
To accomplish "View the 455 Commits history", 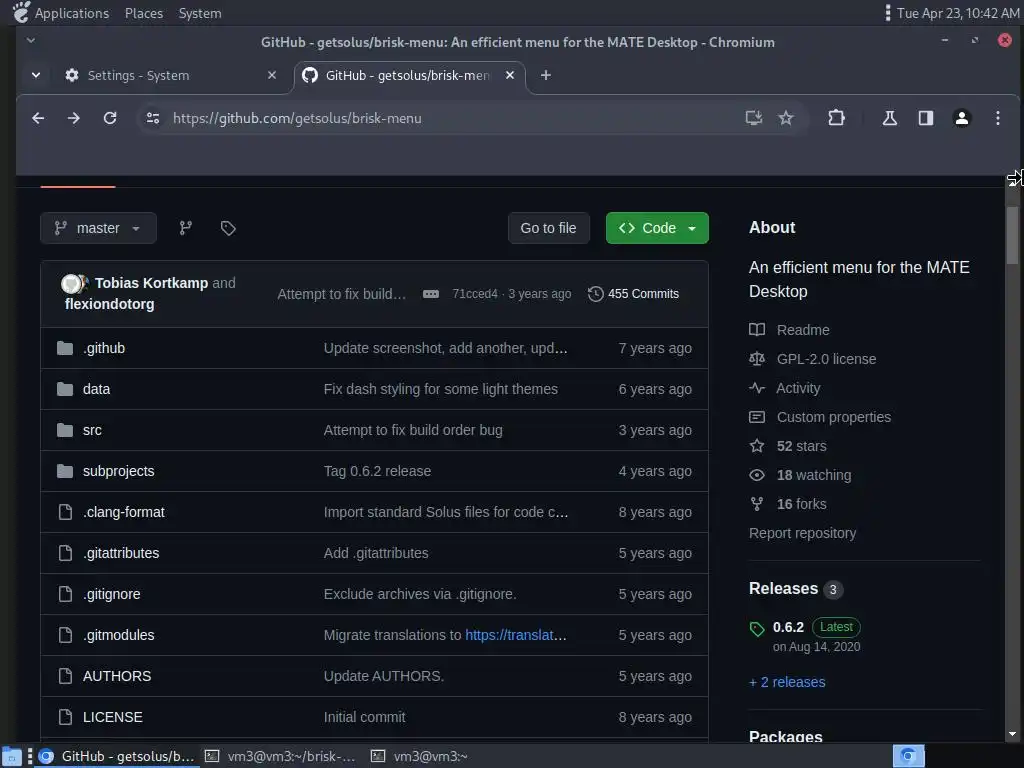I will (x=633, y=294).
